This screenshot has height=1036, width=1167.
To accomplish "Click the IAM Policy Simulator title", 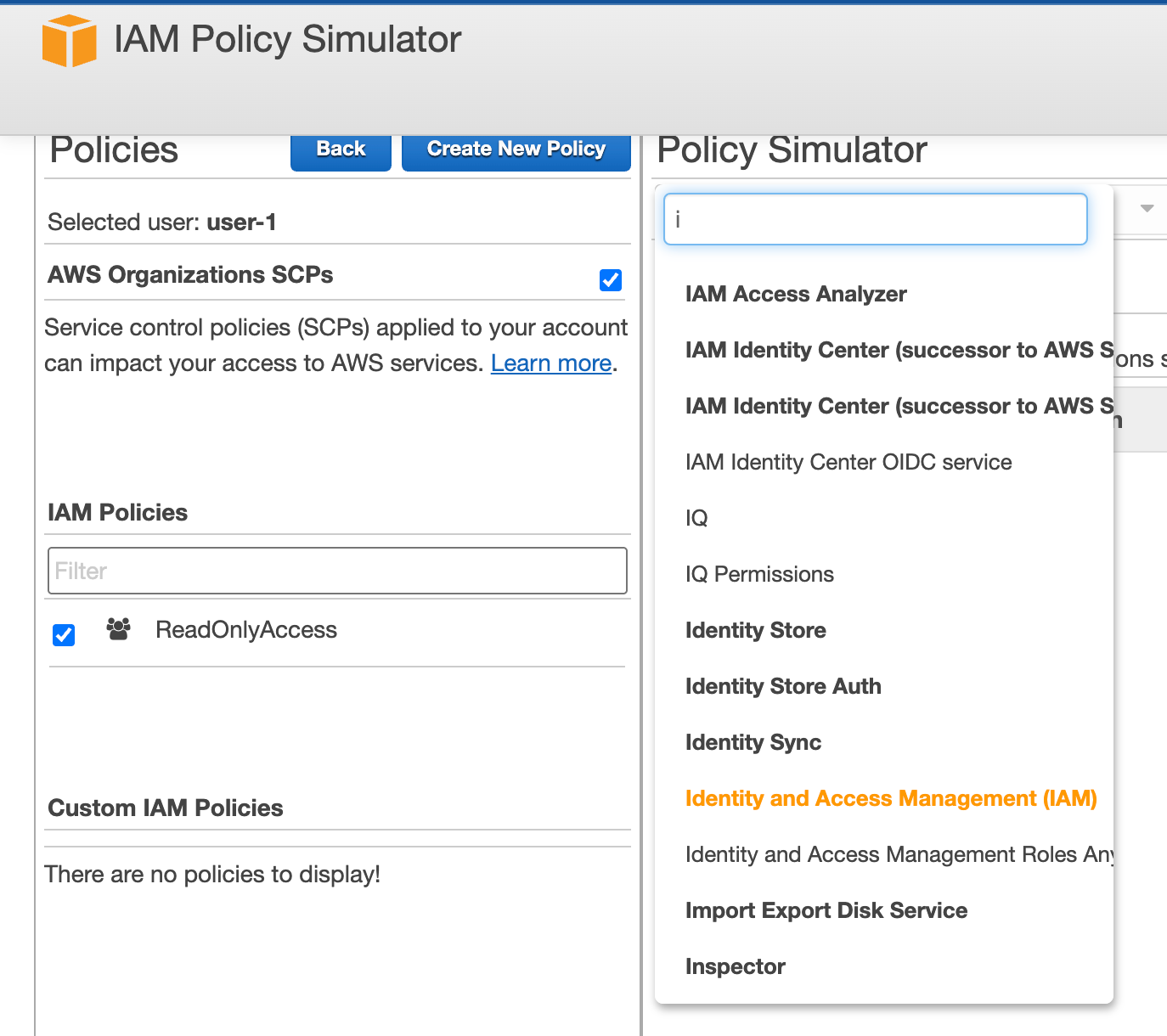I will (x=287, y=39).
